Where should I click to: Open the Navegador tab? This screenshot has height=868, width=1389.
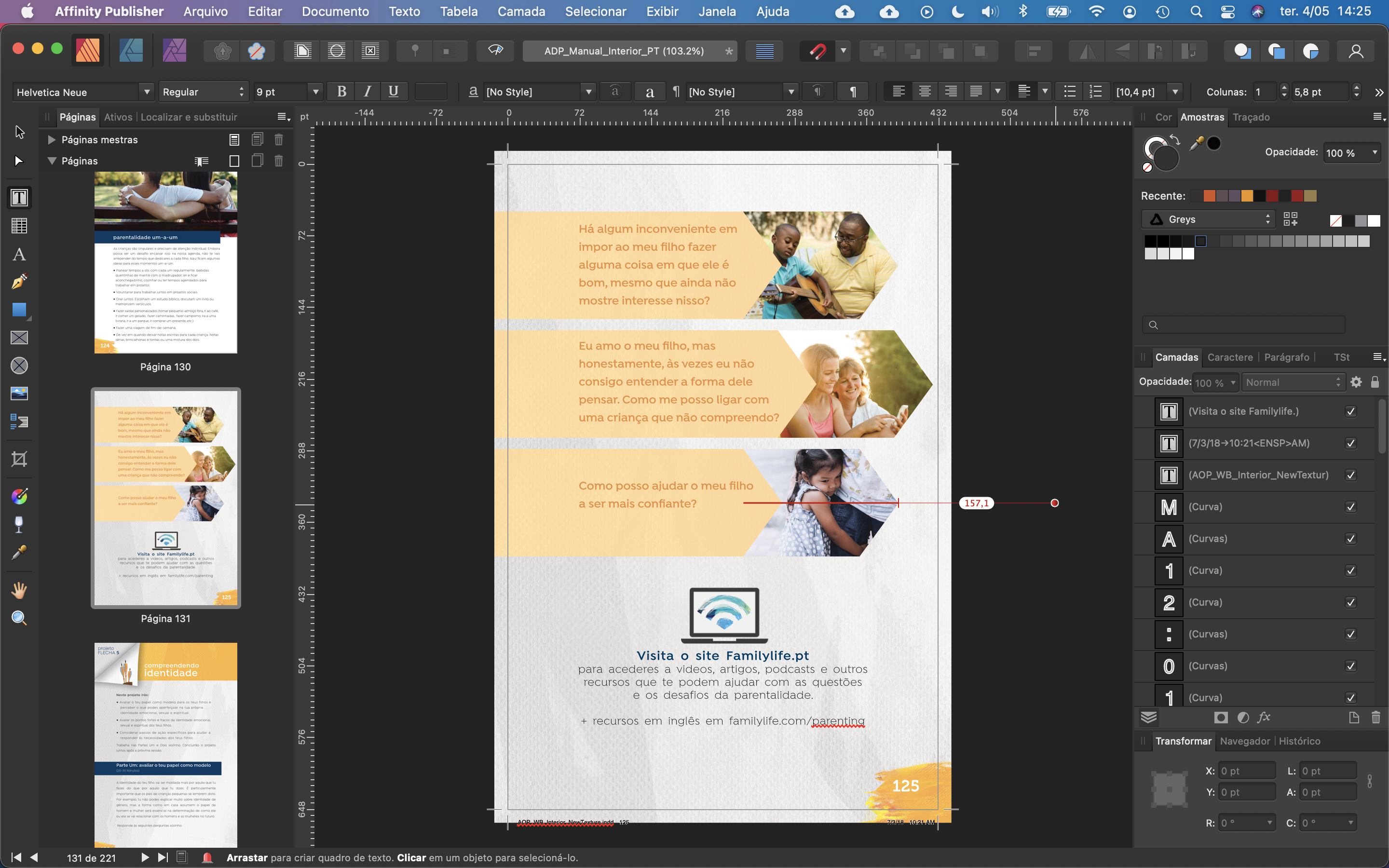1245,741
